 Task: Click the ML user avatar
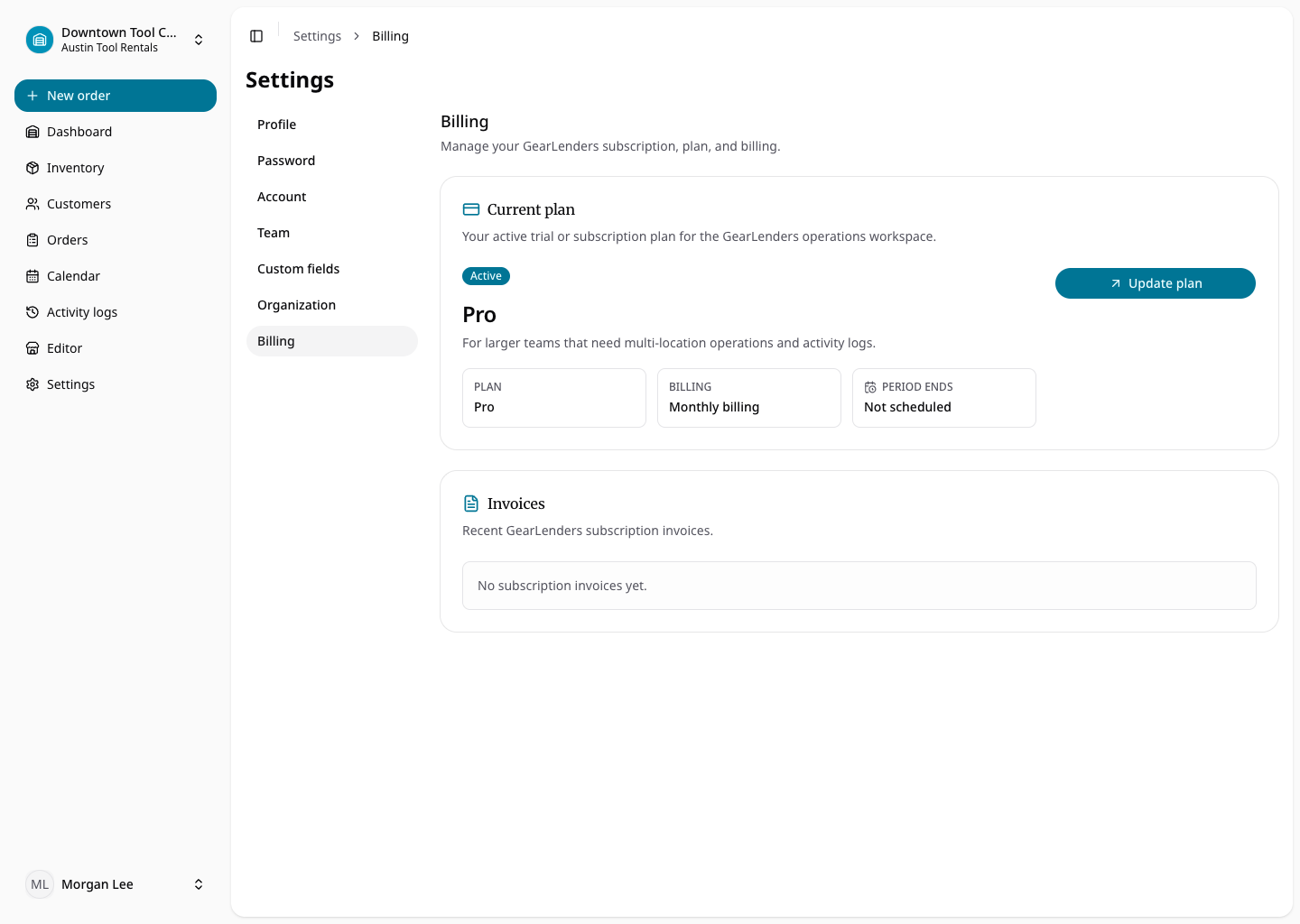(x=40, y=884)
